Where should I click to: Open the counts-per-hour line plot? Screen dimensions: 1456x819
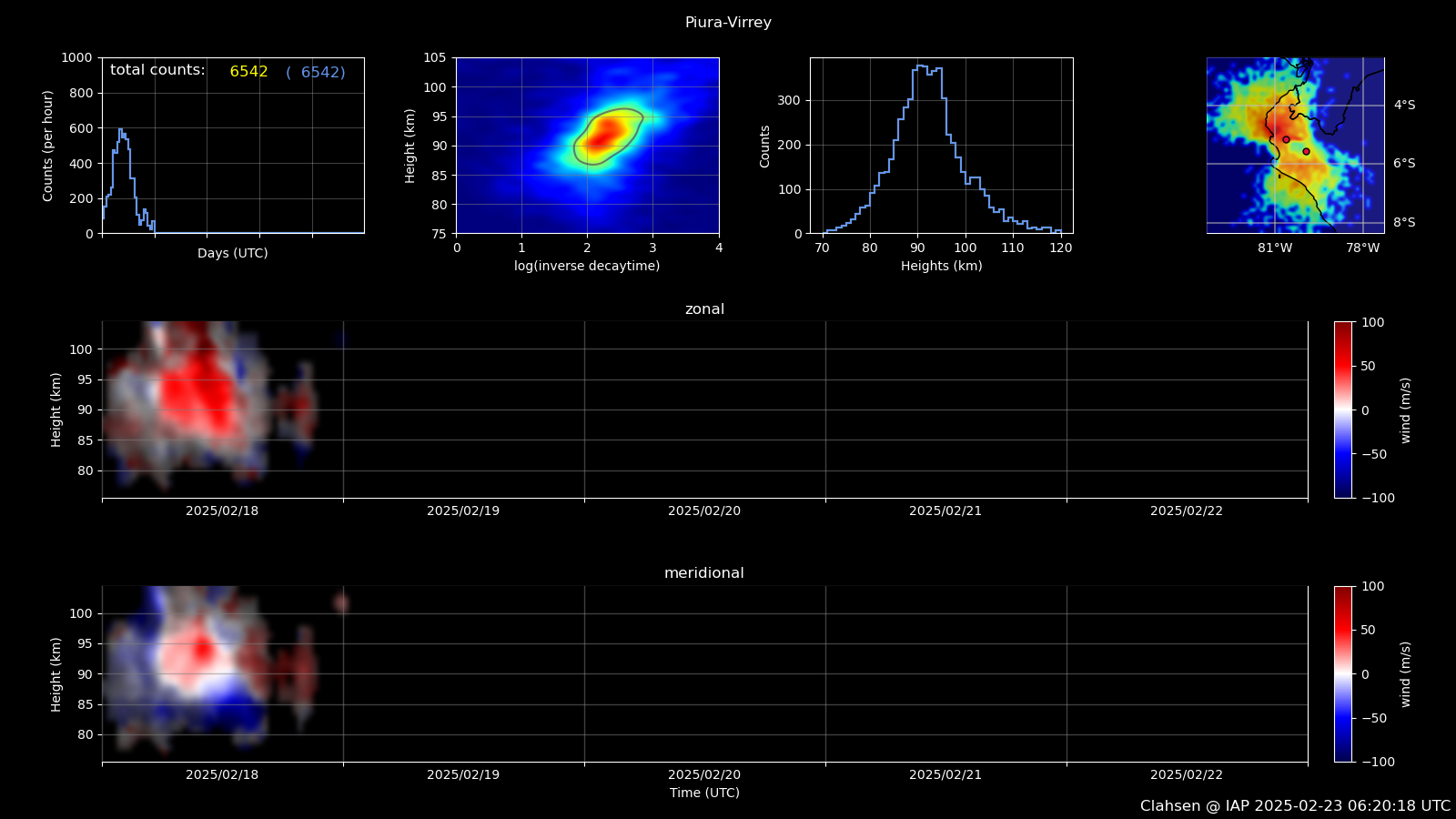pos(233,146)
